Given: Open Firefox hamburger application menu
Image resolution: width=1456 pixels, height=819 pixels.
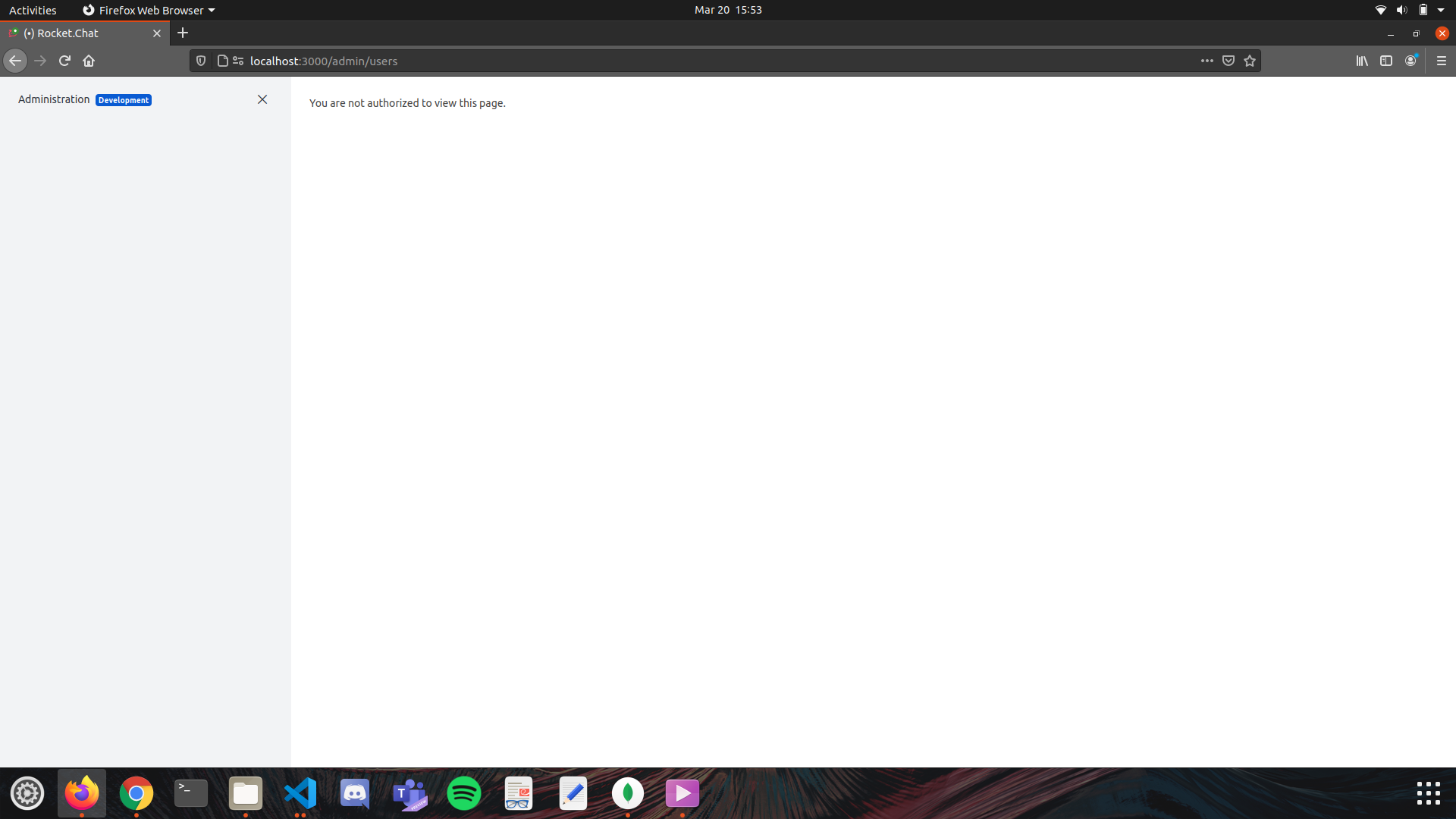Looking at the screenshot, I should (x=1442, y=61).
